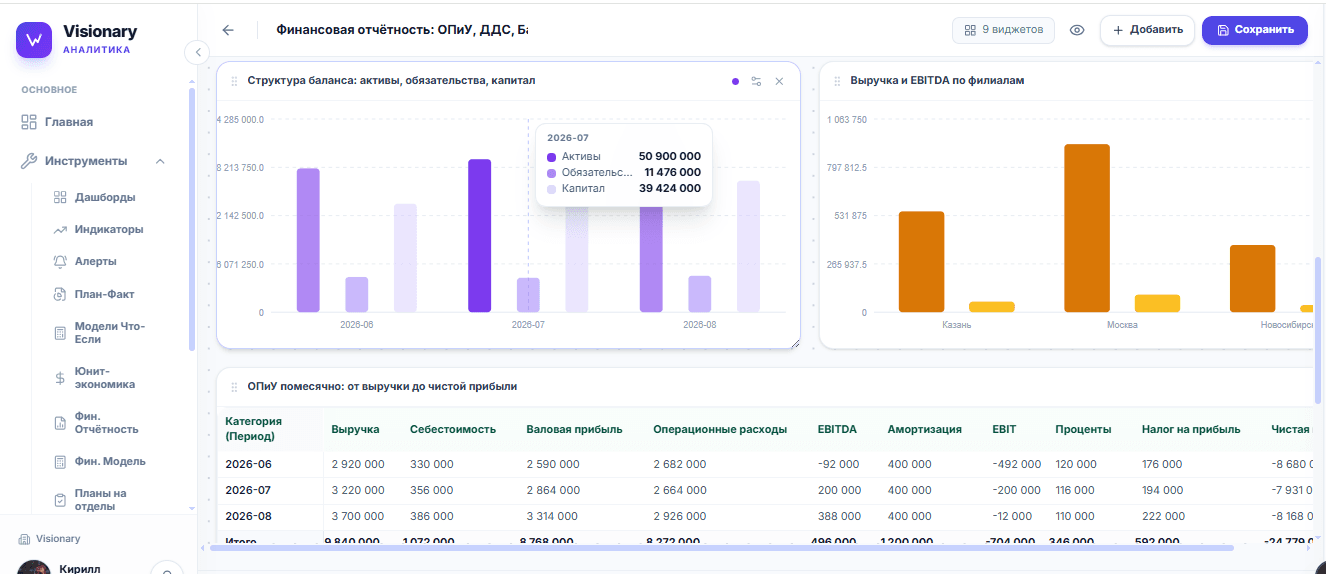The width and height of the screenshot is (1326, 574).
Task: Click the EBITDA column header
Action: point(837,429)
